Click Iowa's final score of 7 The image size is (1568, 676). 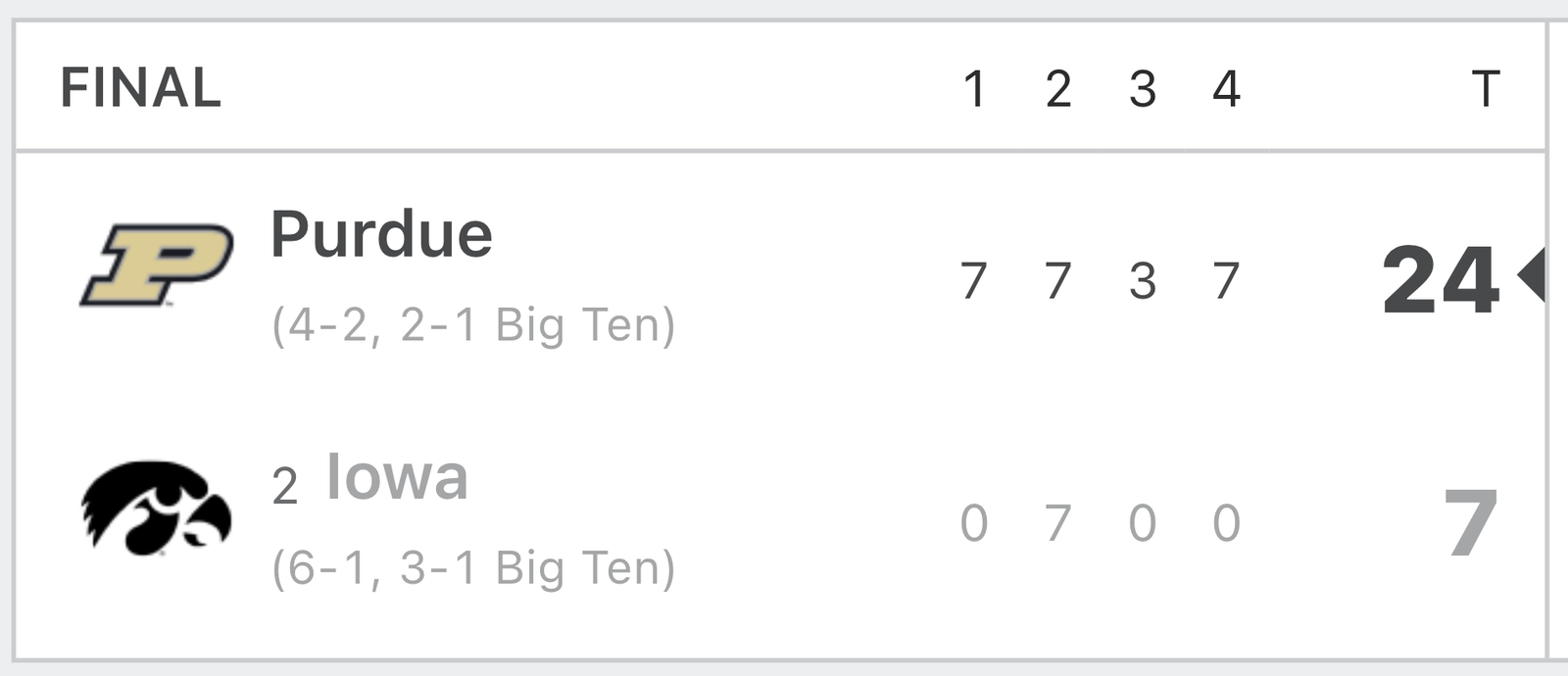tap(1472, 523)
